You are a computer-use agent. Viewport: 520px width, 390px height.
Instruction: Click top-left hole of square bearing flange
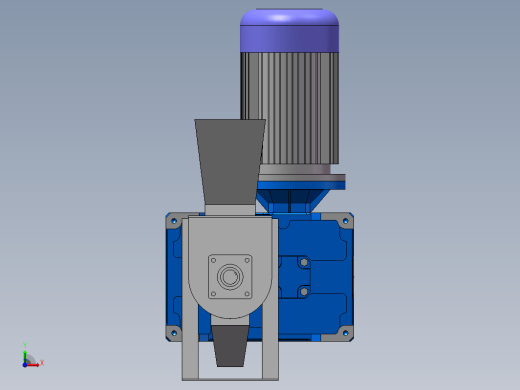213,260
